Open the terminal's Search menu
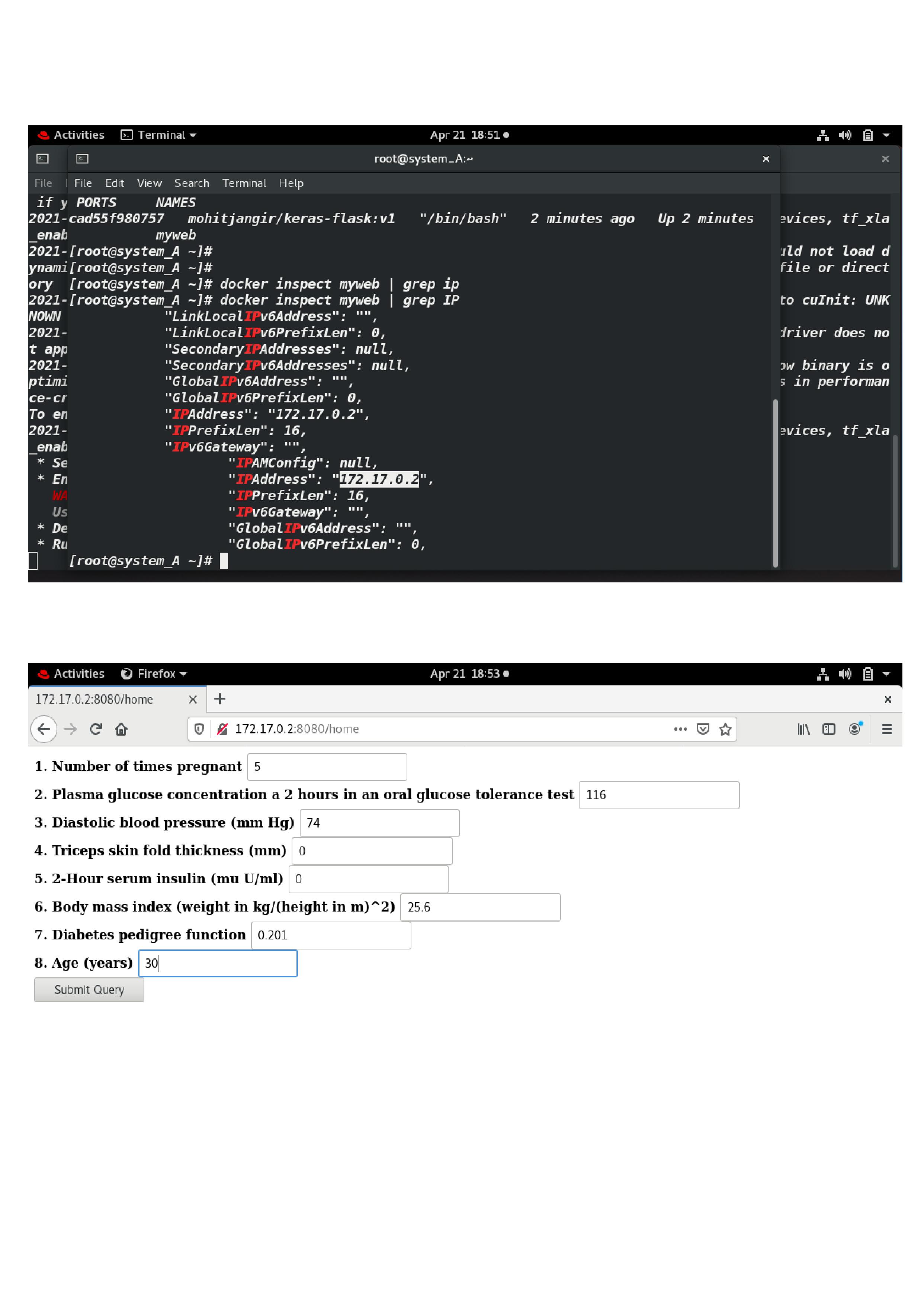 tap(191, 183)
